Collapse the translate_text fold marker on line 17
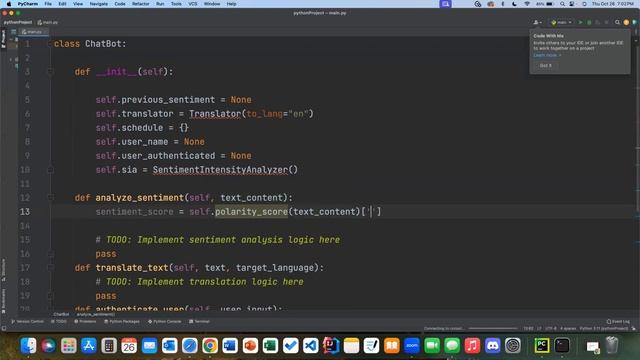 click(51, 268)
